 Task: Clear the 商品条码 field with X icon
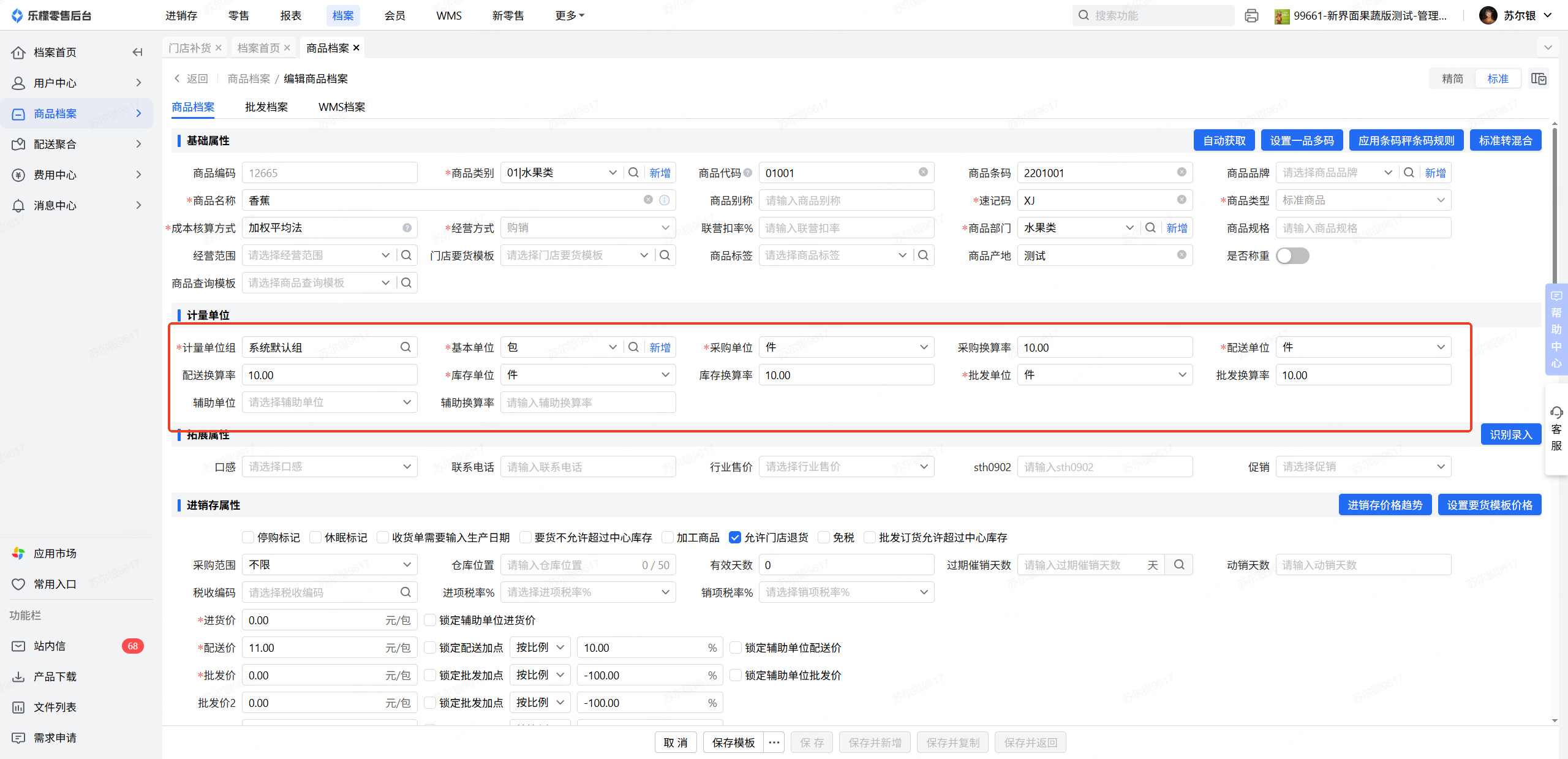1182,173
